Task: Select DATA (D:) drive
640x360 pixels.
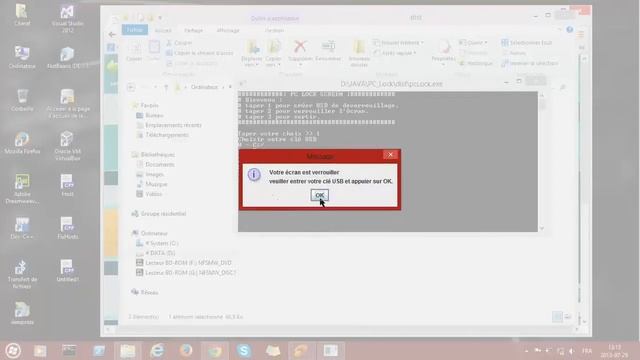Action: [156, 253]
